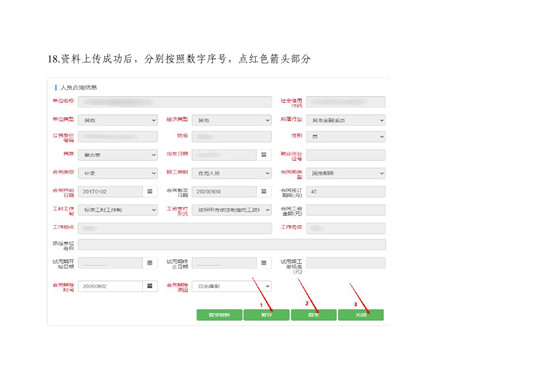Screen dimensions: 550x389
Task: Click the 工作地点 input field
Action: [175, 228]
